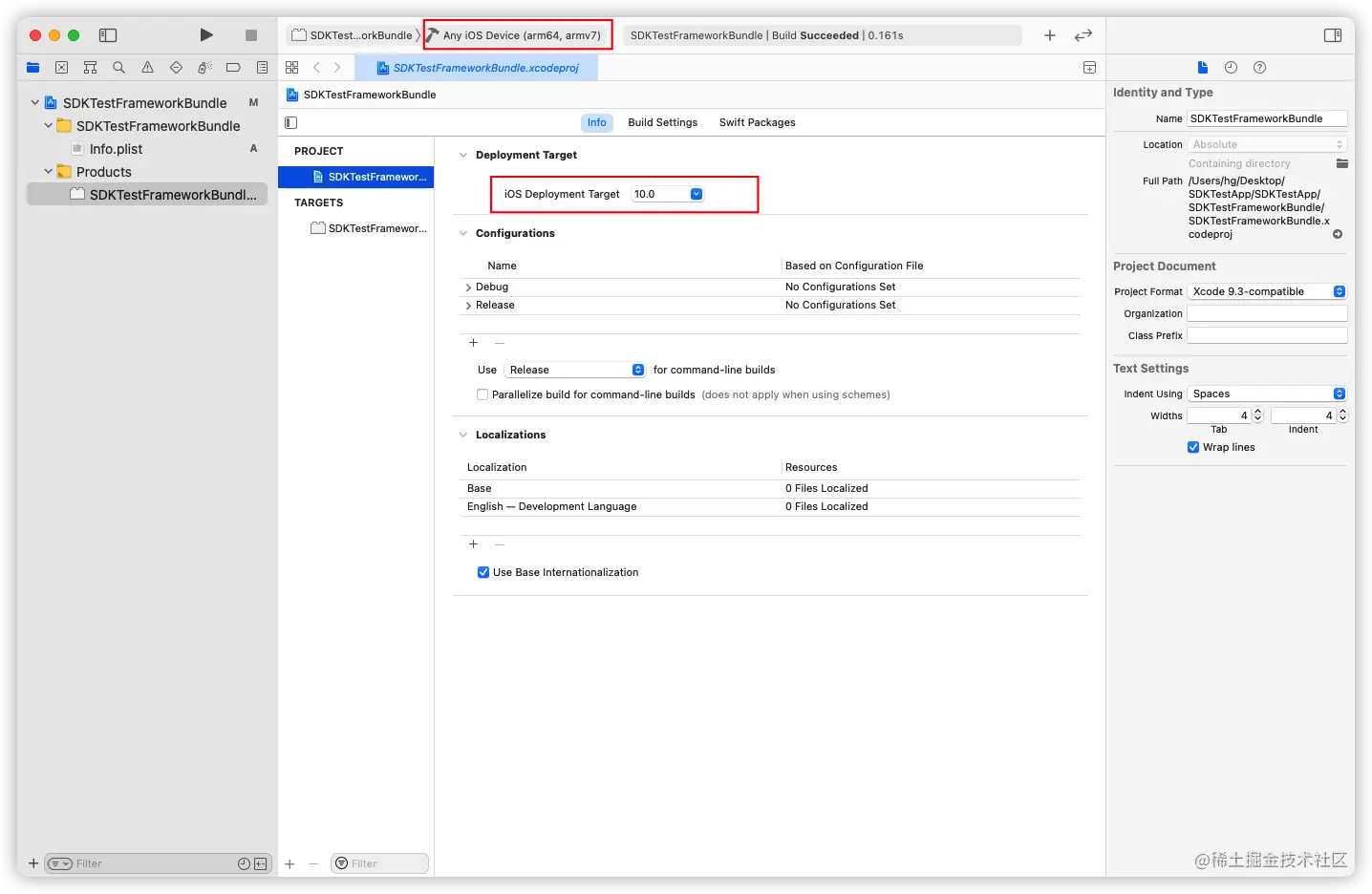Collapse the Localizations section
This screenshot has width=1372, height=894.
(x=463, y=435)
